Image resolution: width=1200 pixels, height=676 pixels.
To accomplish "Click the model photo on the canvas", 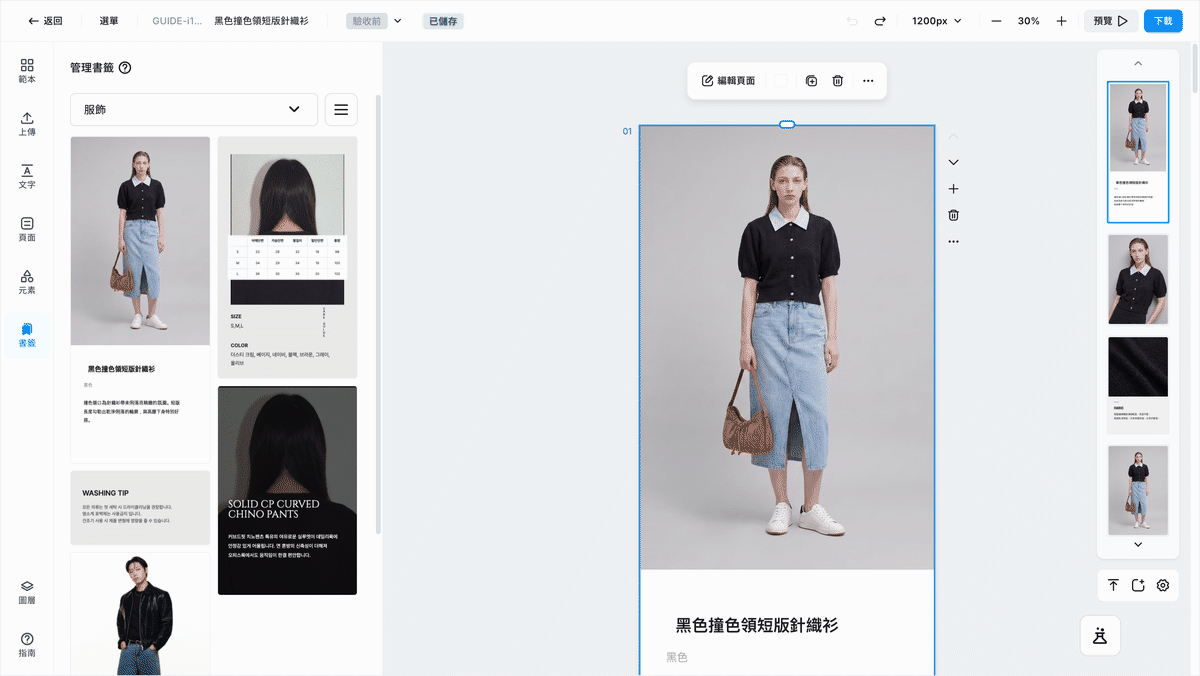I will 787,348.
